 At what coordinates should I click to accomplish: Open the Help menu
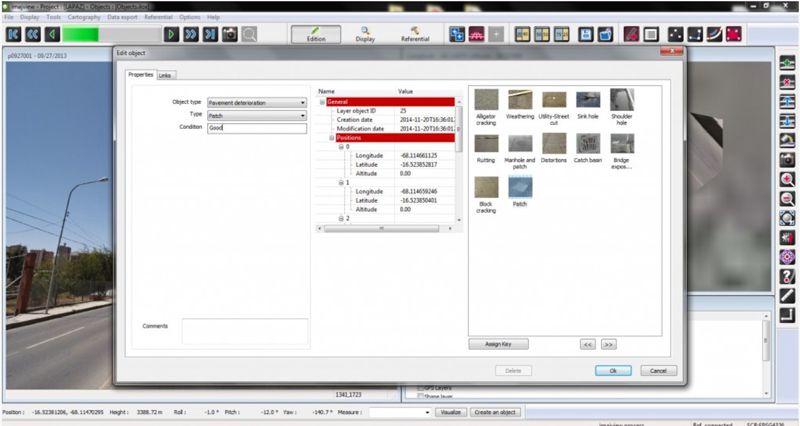click(213, 17)
